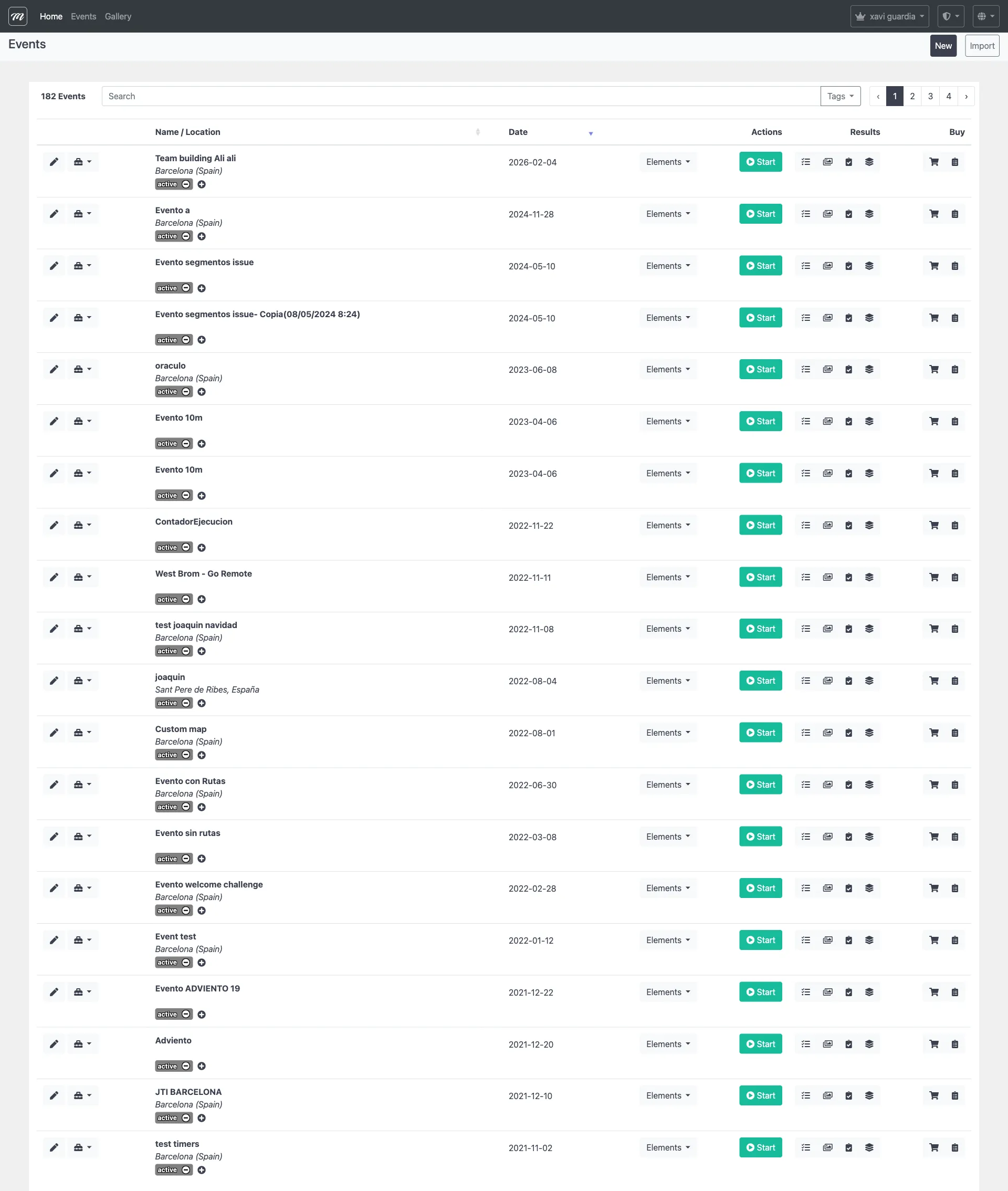Open the Events navigation menu item

pyautogui.click(x=83, y=16)
